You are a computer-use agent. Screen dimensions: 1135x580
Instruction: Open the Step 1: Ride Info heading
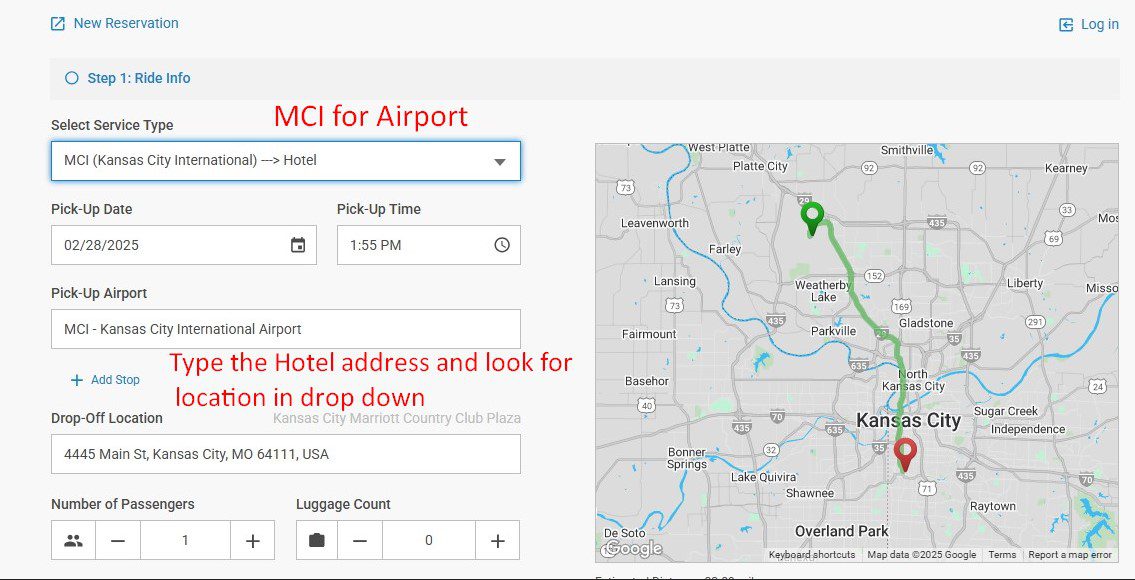coord(139,78)
